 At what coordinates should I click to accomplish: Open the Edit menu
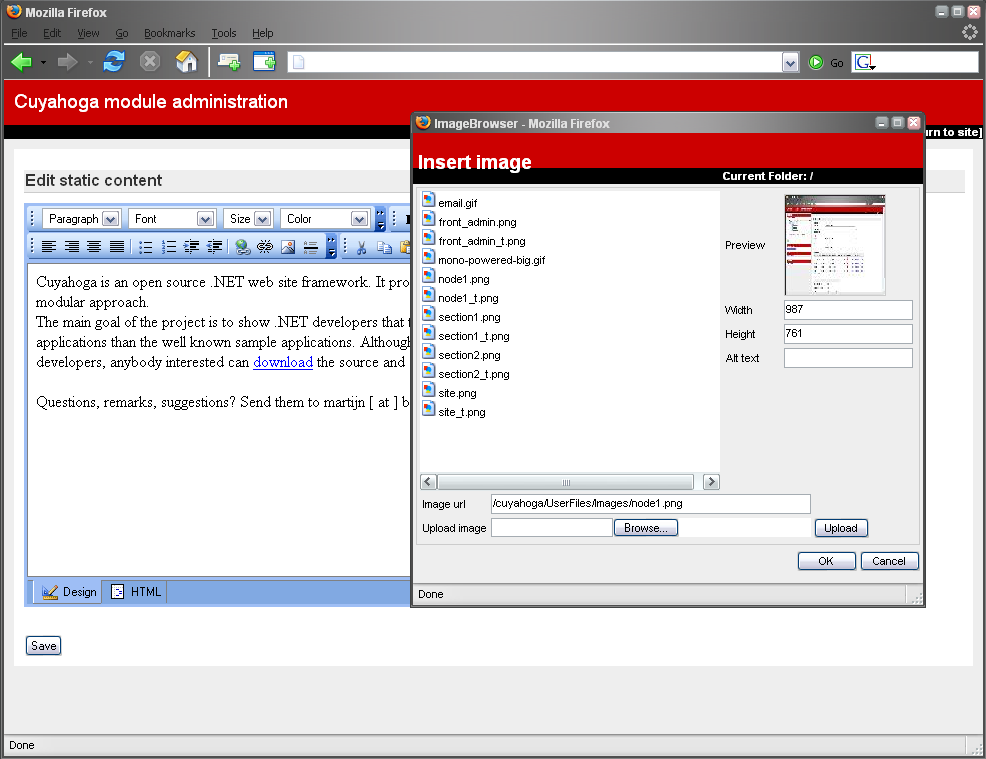pos(52,33)
